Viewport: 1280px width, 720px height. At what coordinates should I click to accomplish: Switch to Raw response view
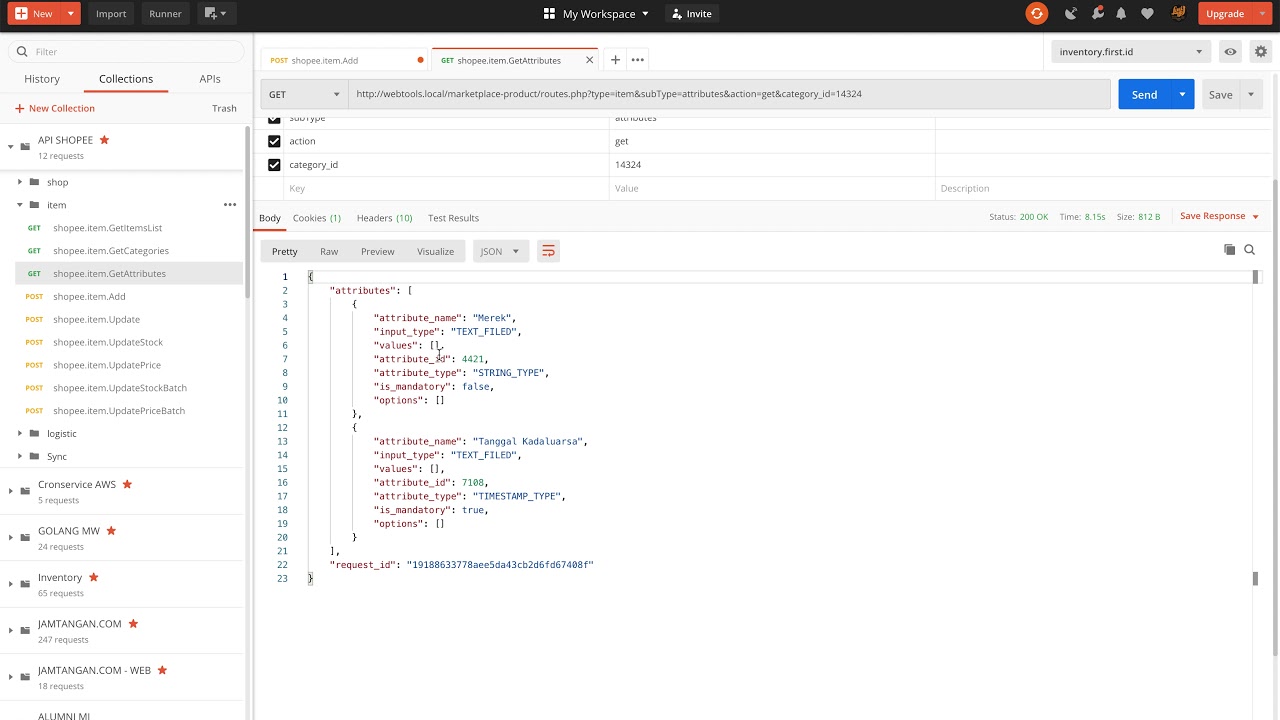coord(329,251)
